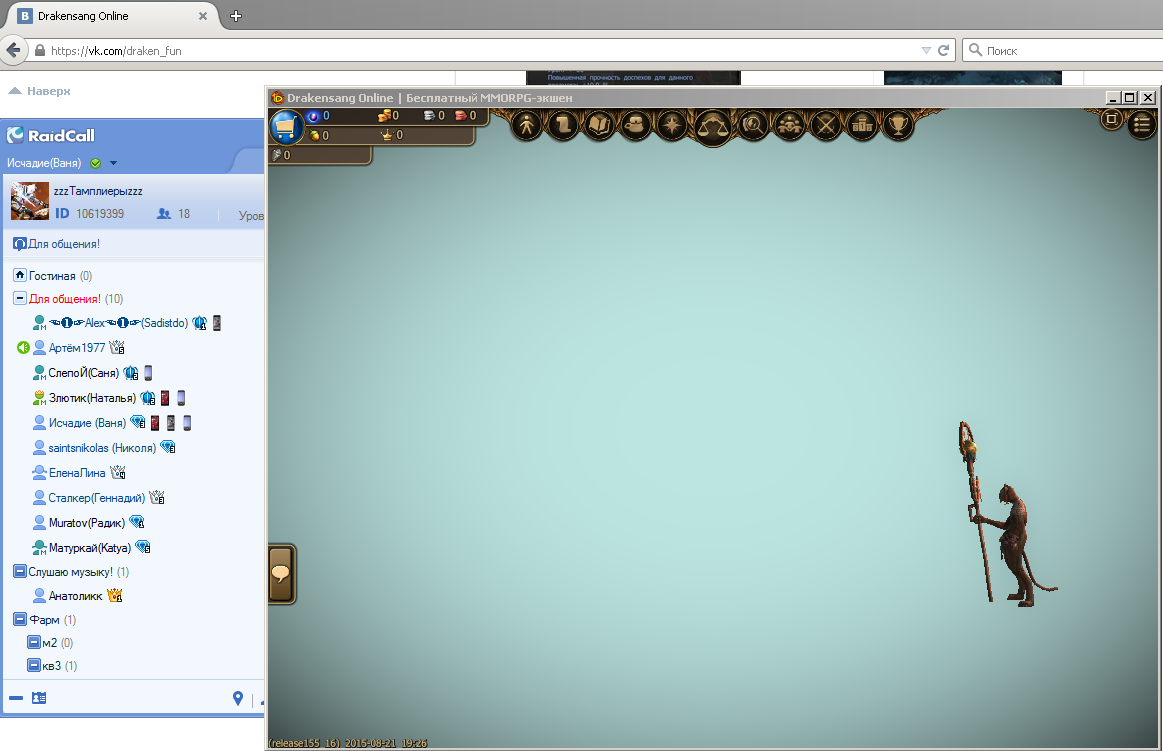1163x751 pixels.
Task: Click the zzzТамплиерыzzz group avatar
Action: point(30,201)
